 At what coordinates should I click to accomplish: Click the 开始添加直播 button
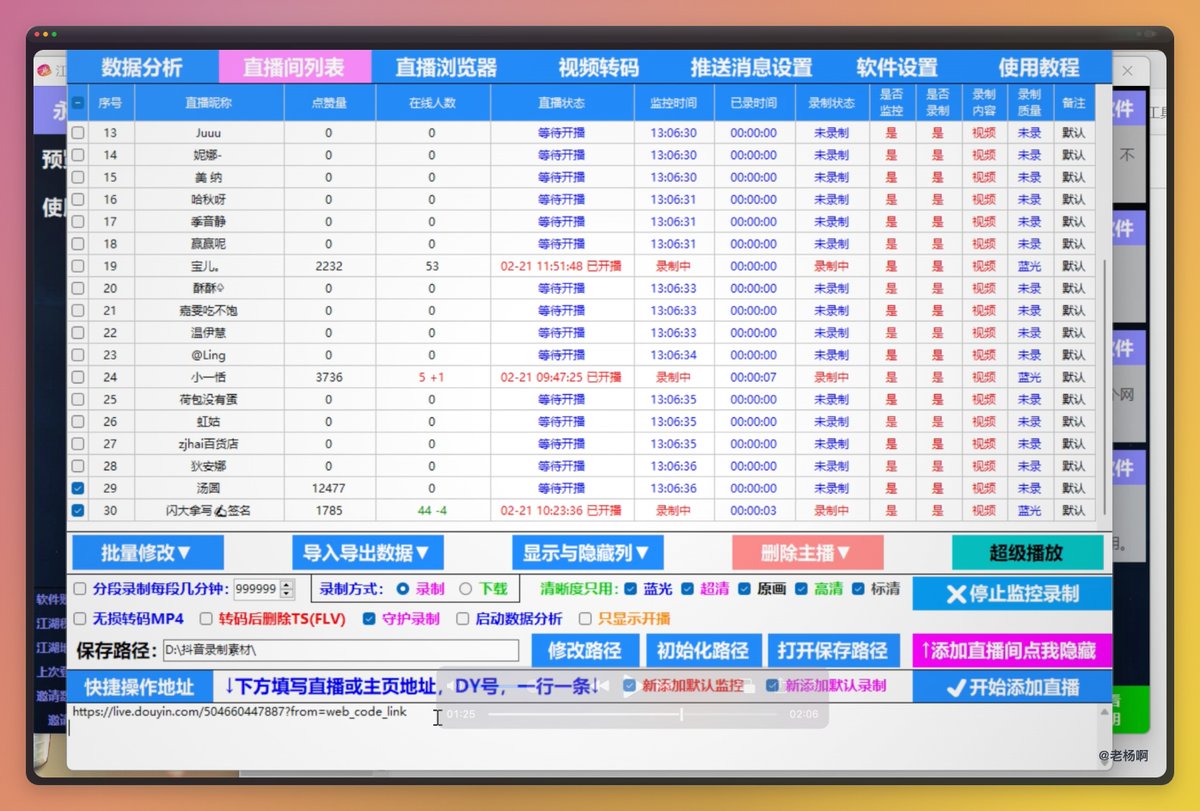1012,687
